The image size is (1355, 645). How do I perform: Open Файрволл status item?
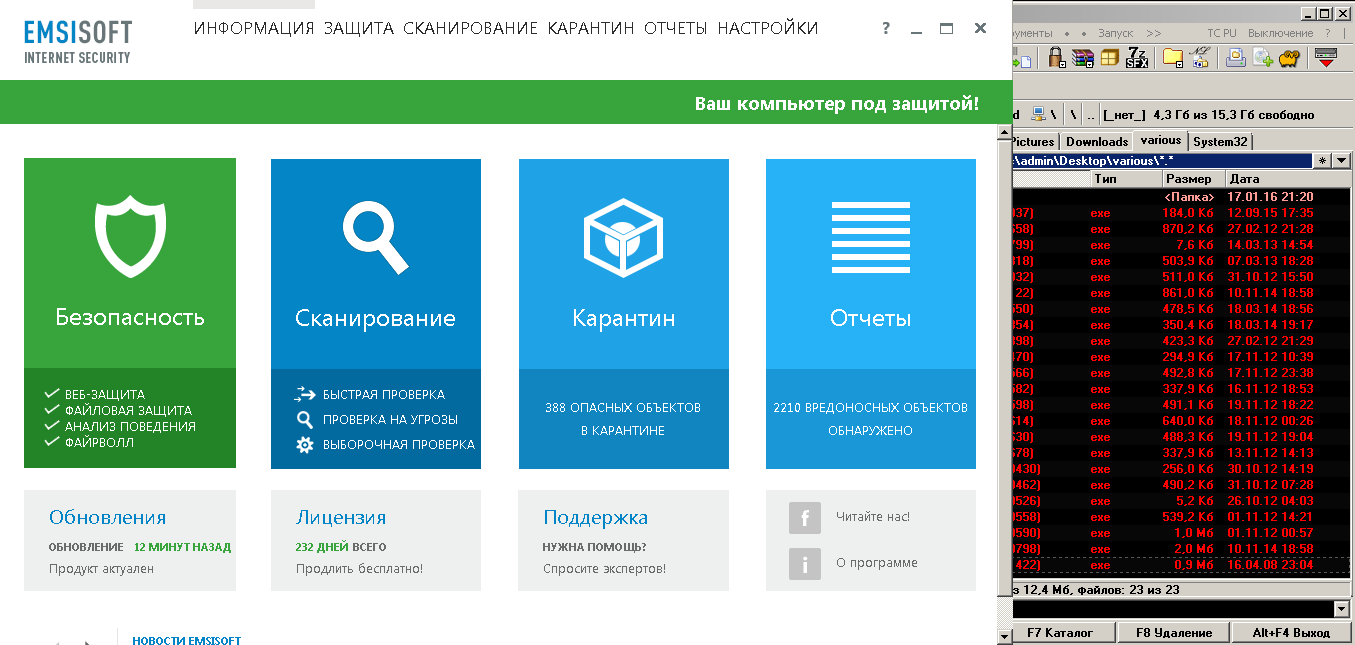pos(89,442)
